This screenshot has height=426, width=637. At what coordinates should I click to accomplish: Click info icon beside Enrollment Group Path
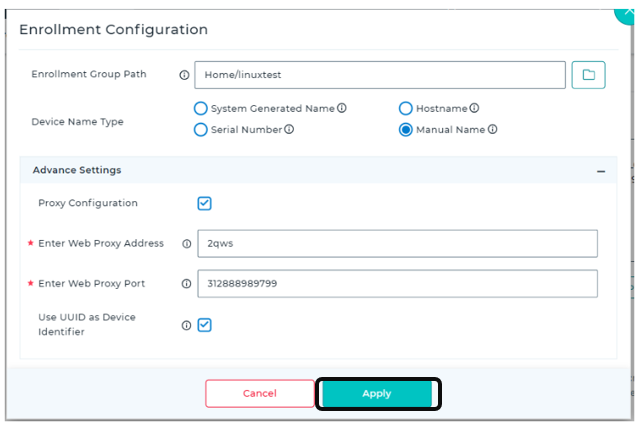tap(184, 75)
